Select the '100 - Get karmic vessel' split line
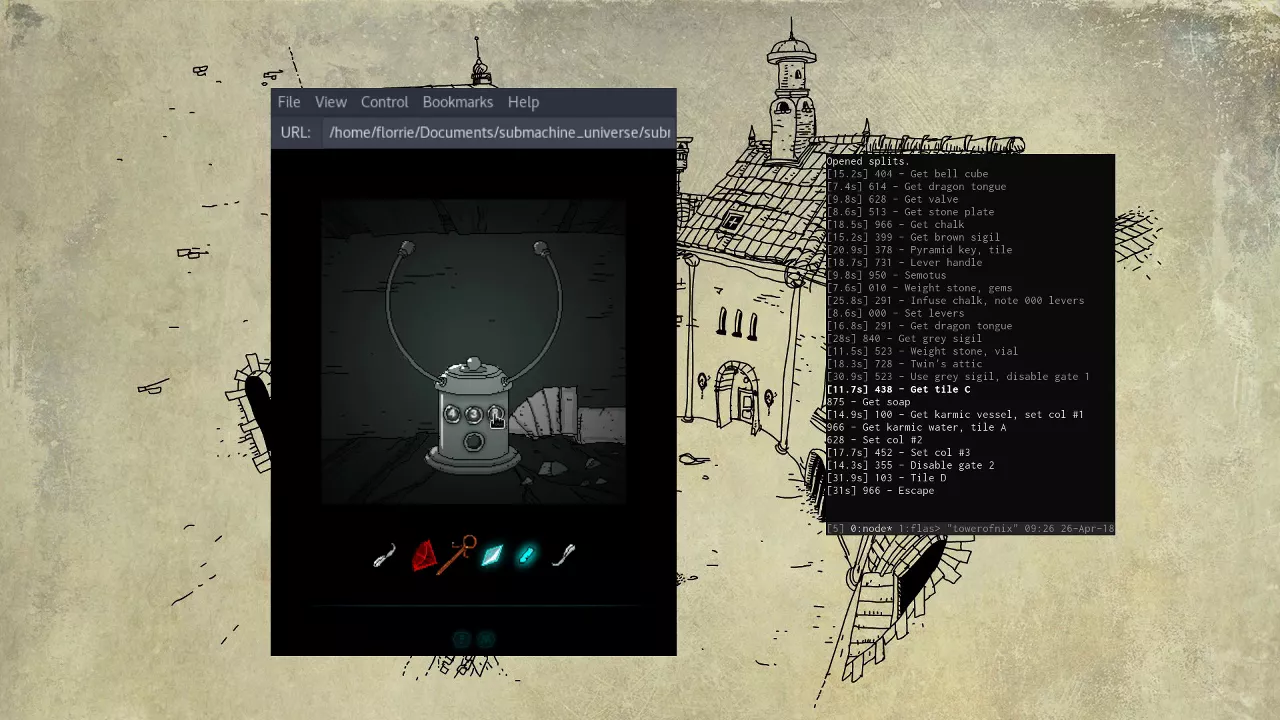This screenshot has width=1280, height=720. (x=955, y=415)
